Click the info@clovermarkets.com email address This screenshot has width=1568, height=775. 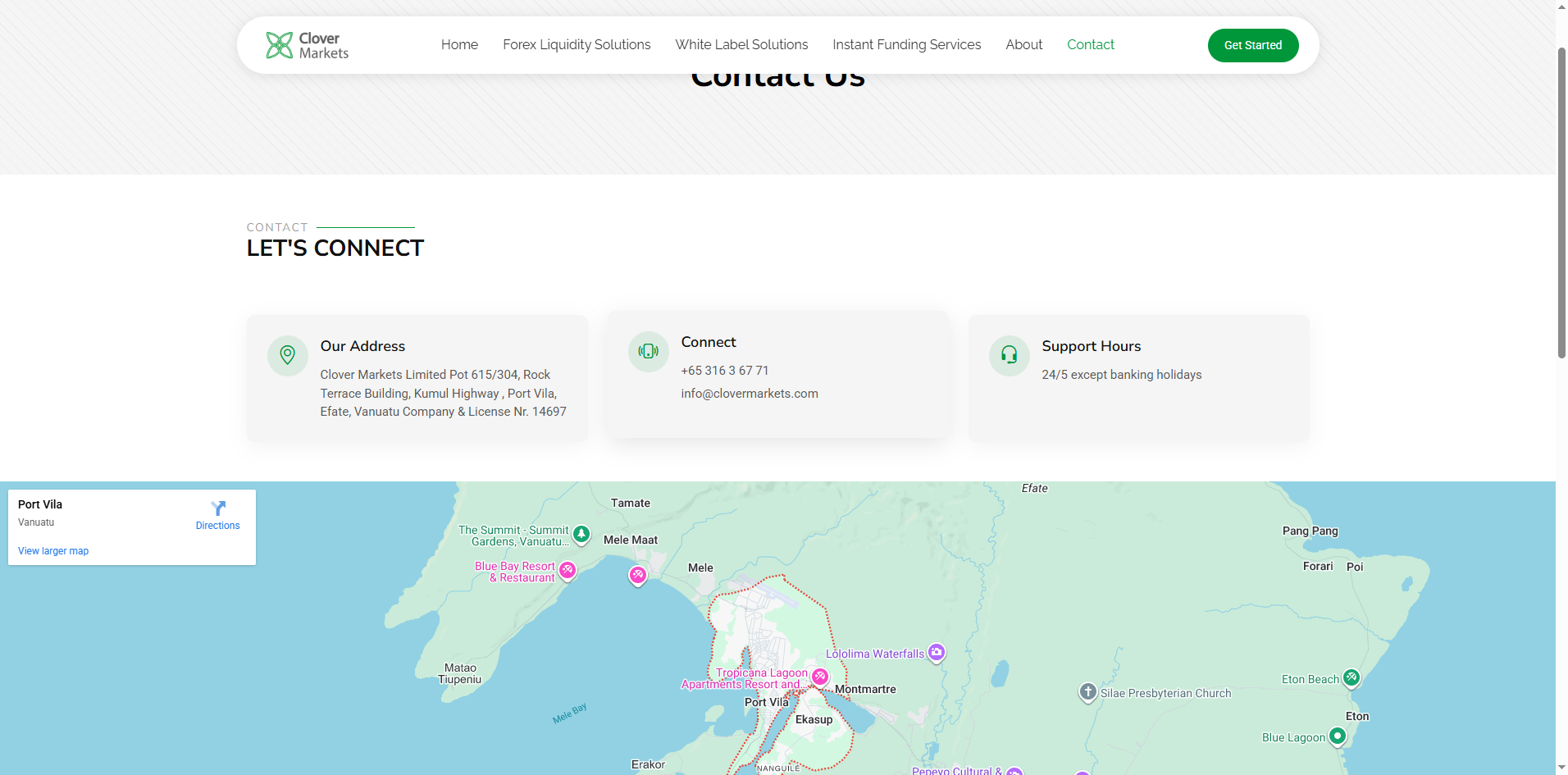pos(750,394)
